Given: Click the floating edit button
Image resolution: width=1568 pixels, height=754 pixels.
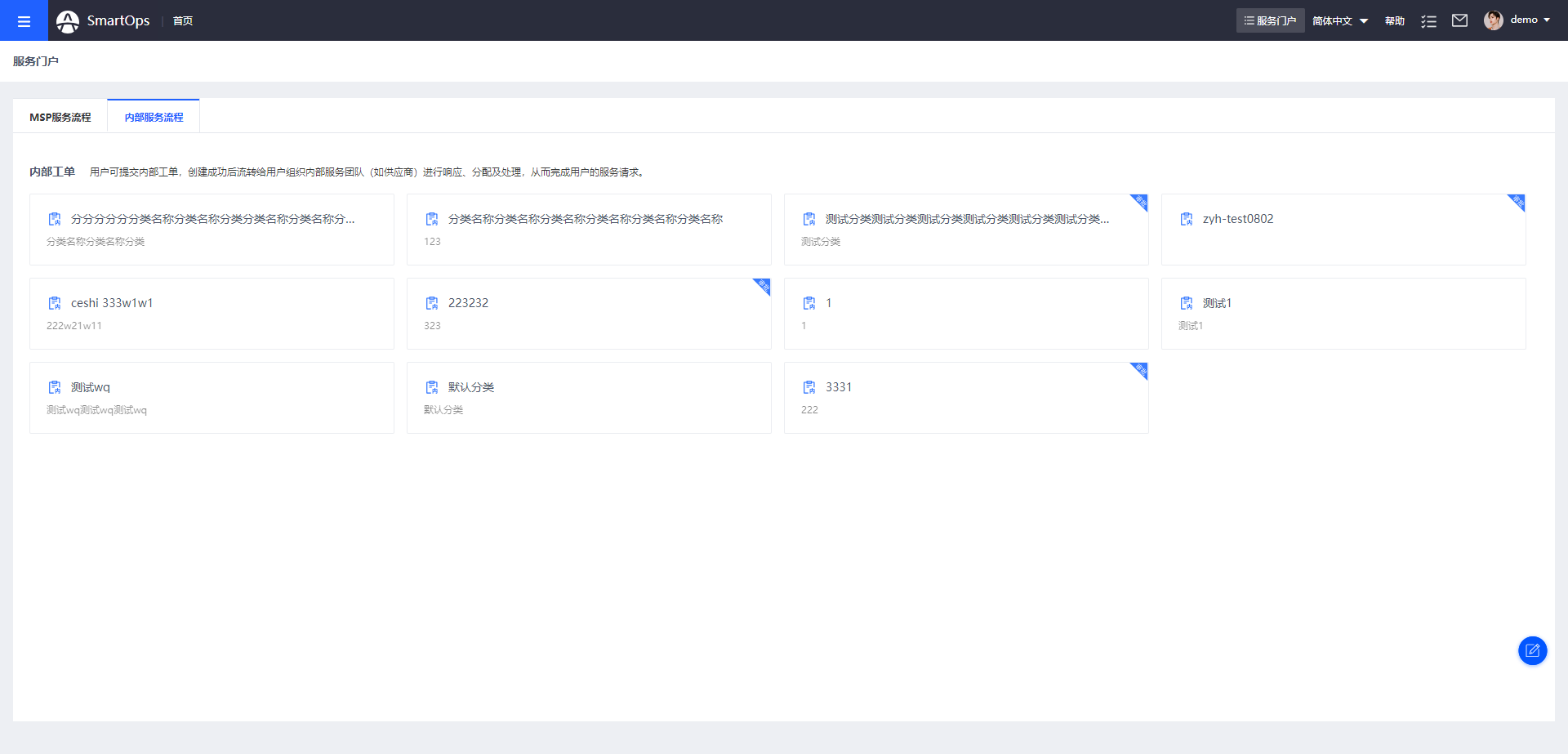Looking at the screenshot, I should point(1532,650).
